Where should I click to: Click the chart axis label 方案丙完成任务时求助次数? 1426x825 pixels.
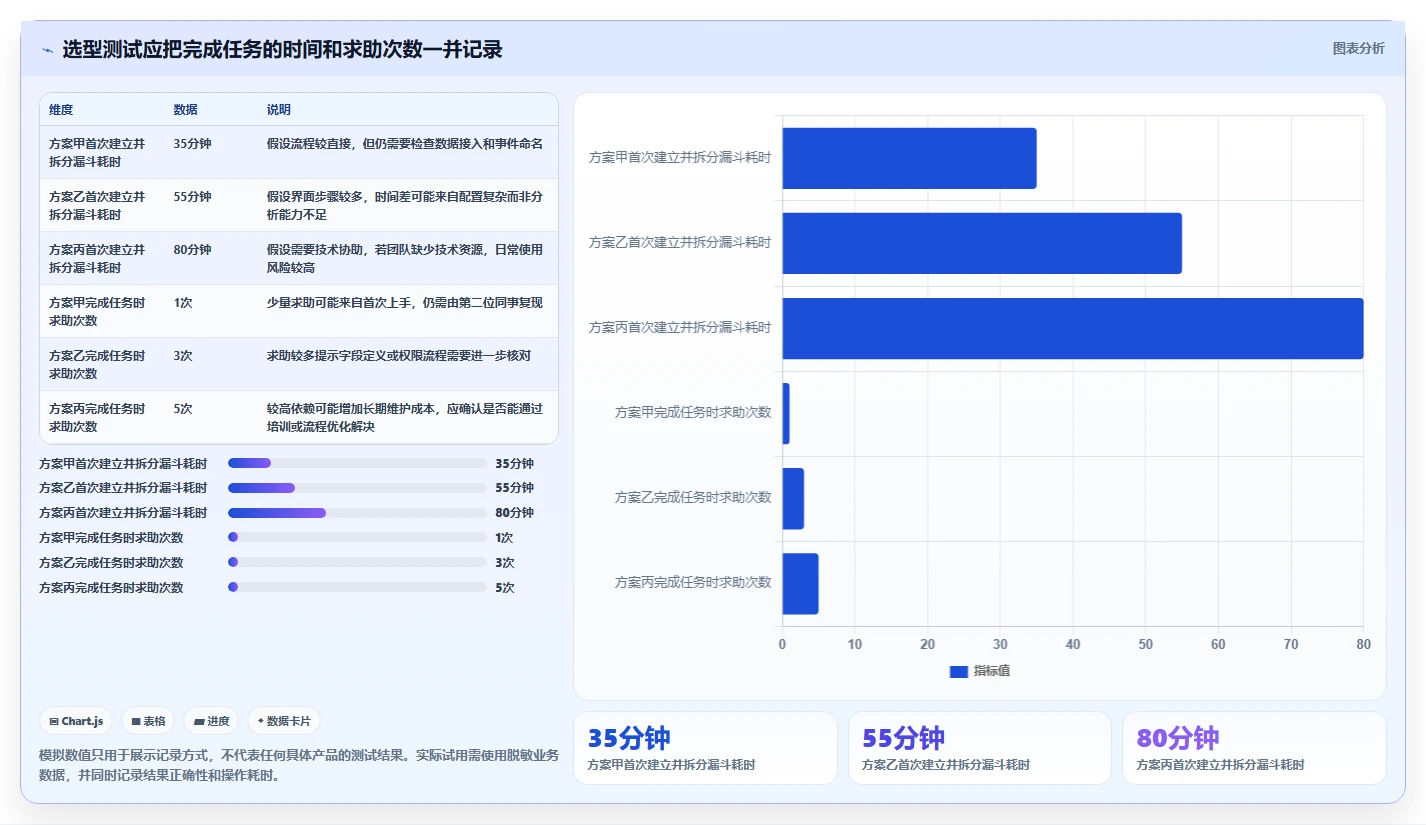(693, 582)
